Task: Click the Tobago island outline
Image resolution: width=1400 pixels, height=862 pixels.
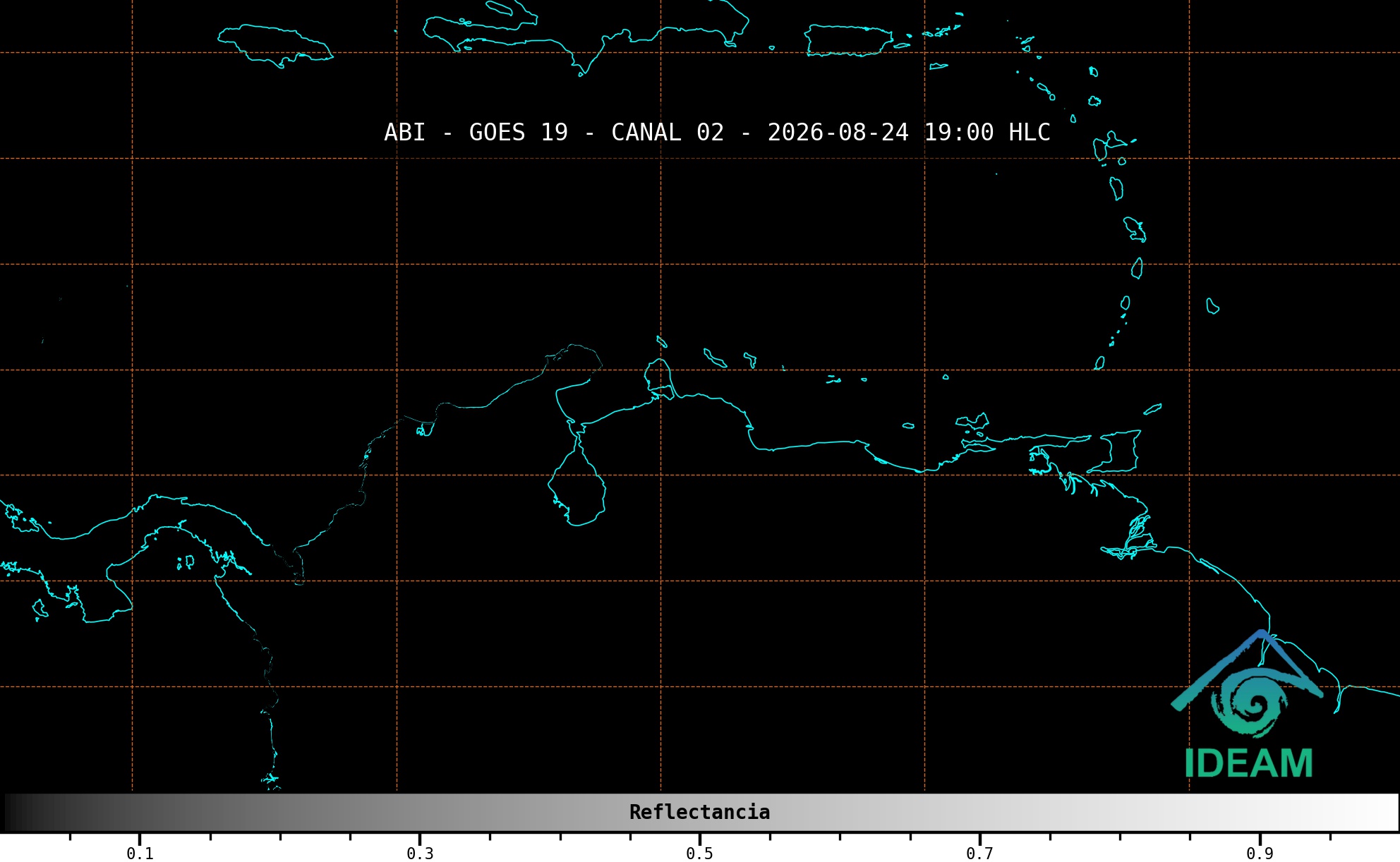Action: tap(1152, 409)
